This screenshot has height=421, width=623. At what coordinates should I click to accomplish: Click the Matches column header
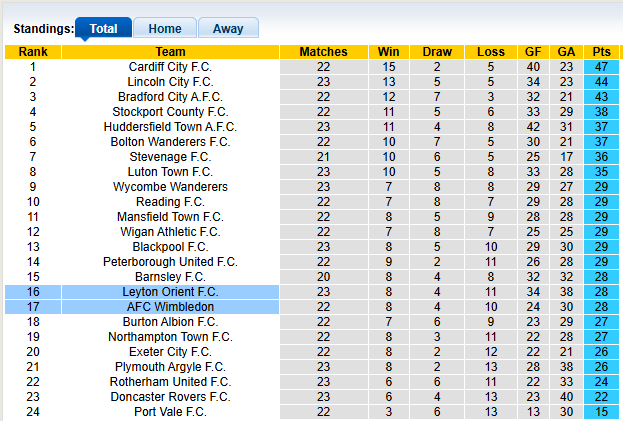tap(323, 52)
